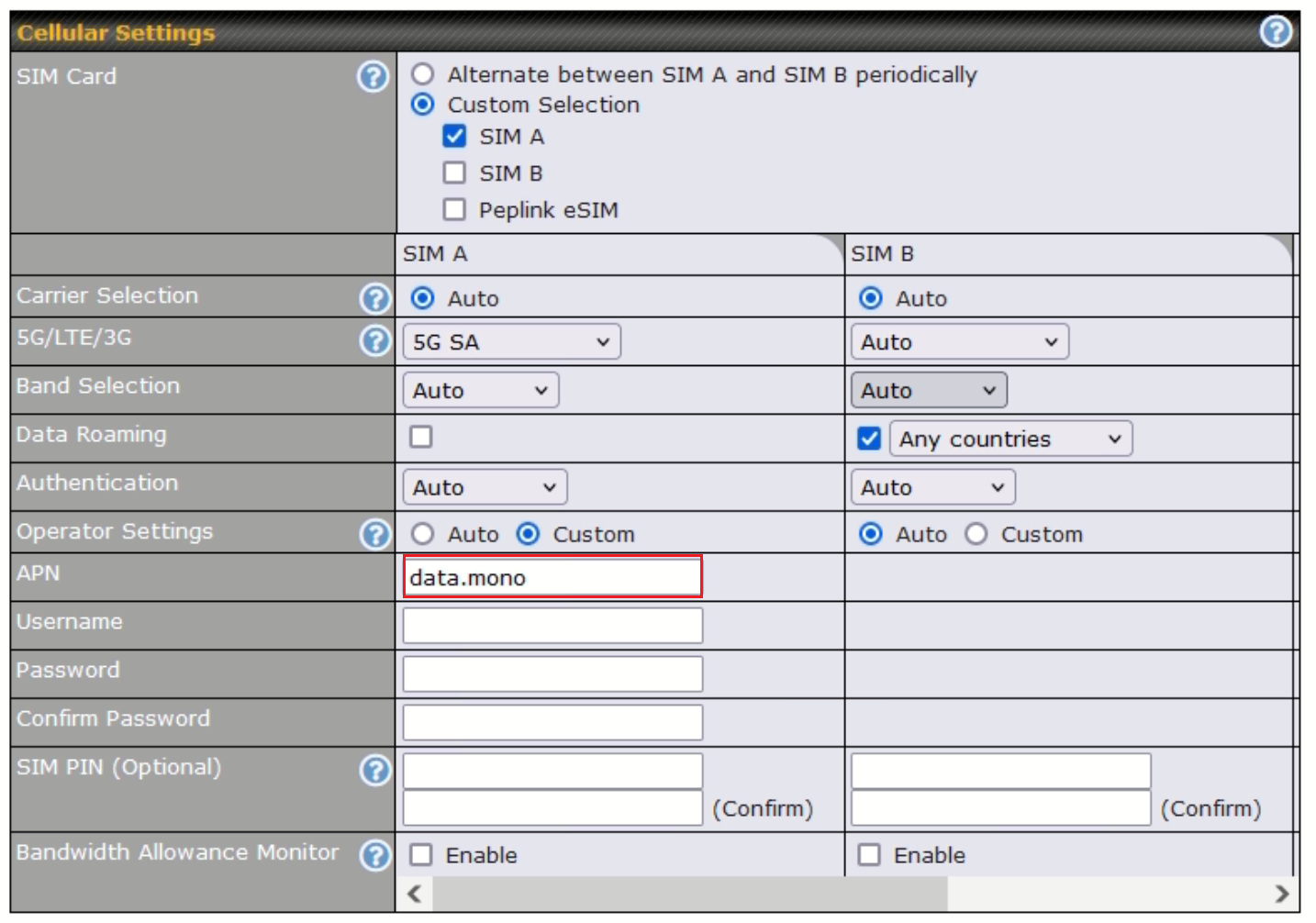This screenshot has height=923, width=1316.
Task: Check the Peplink eSIM option
Action: point(454,210)
